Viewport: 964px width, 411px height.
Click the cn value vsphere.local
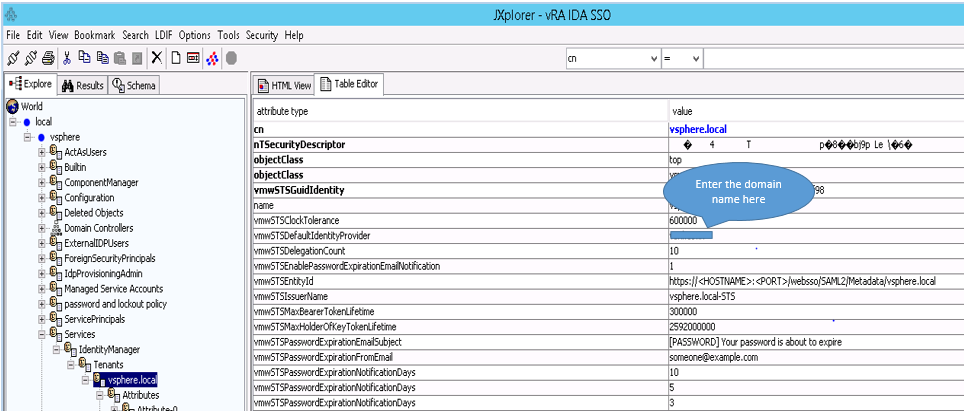(698, 130)
